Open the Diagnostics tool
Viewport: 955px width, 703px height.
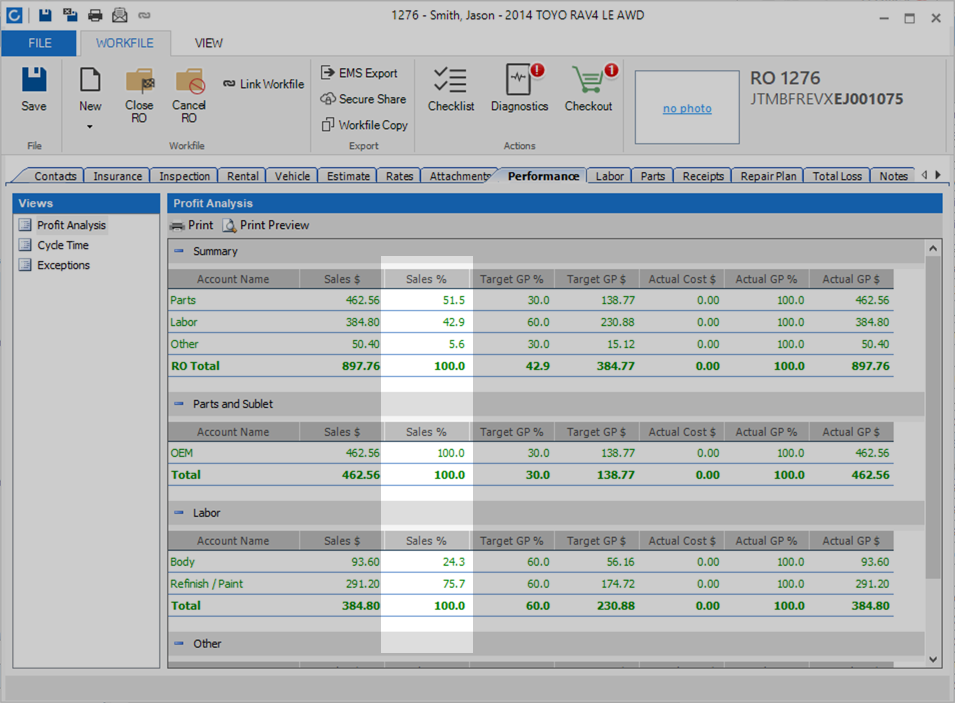point(519,82)
